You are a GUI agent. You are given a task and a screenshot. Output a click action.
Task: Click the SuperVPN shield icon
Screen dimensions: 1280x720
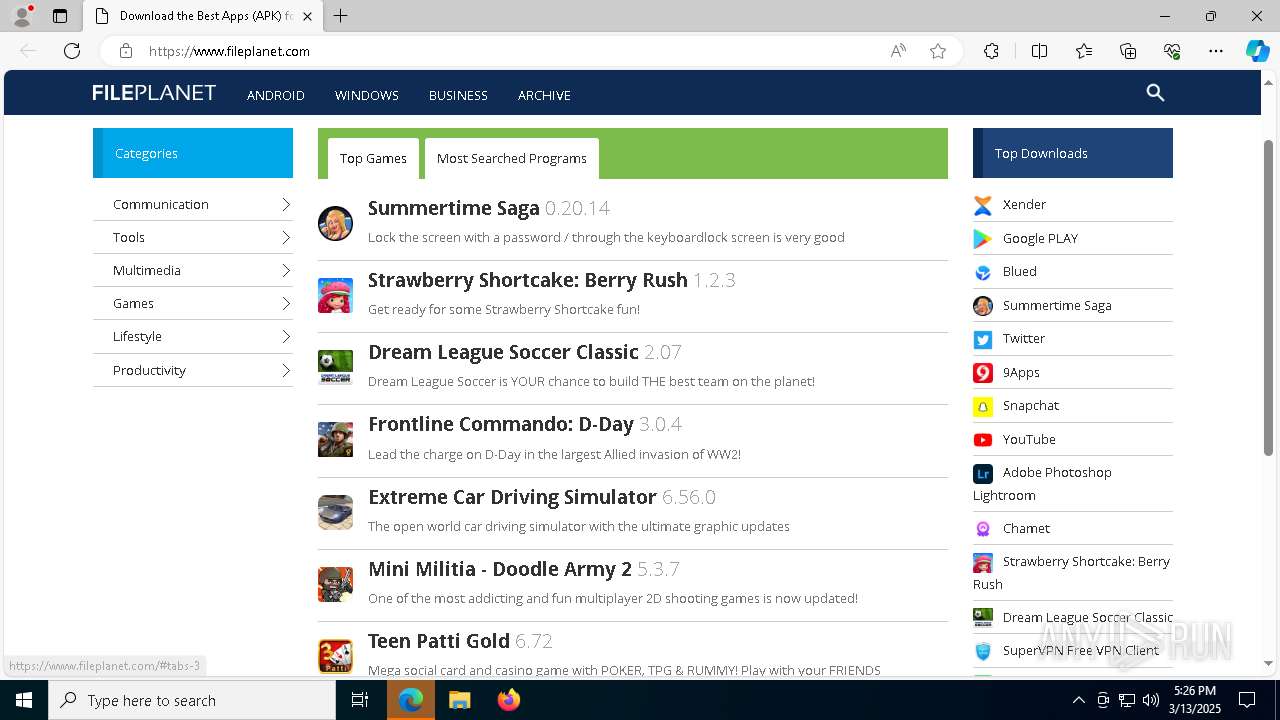click(983, 651)
